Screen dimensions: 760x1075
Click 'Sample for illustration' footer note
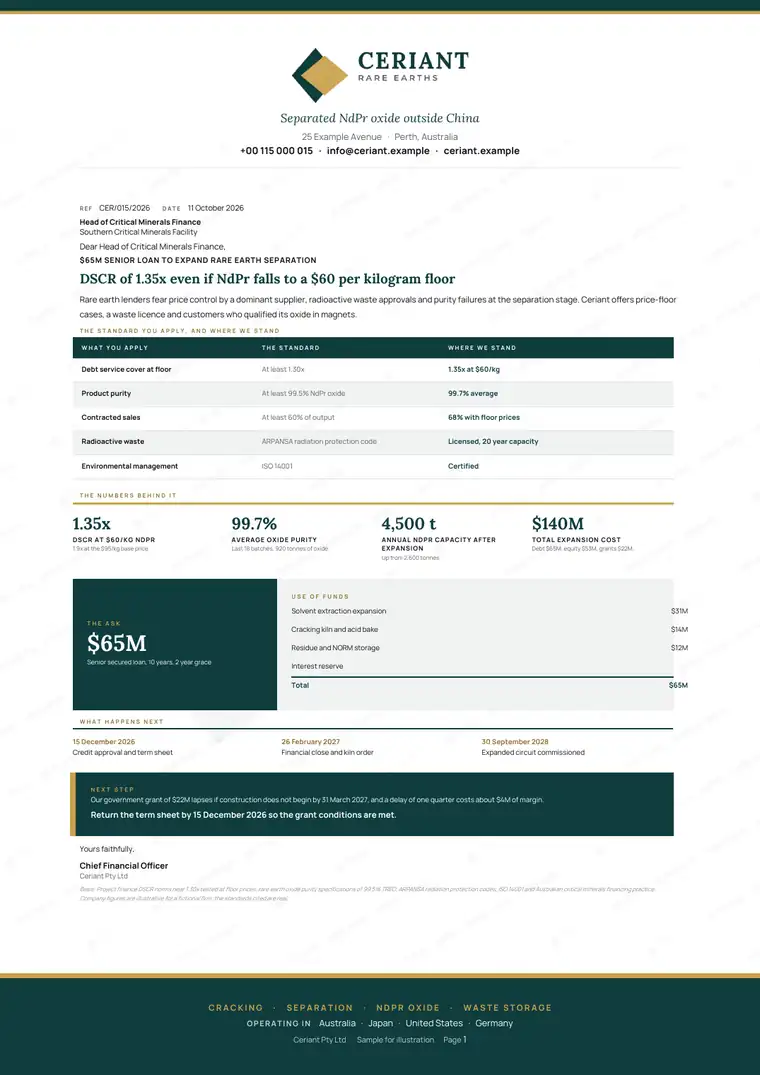pyautogui.click(x=395, y=1040)
